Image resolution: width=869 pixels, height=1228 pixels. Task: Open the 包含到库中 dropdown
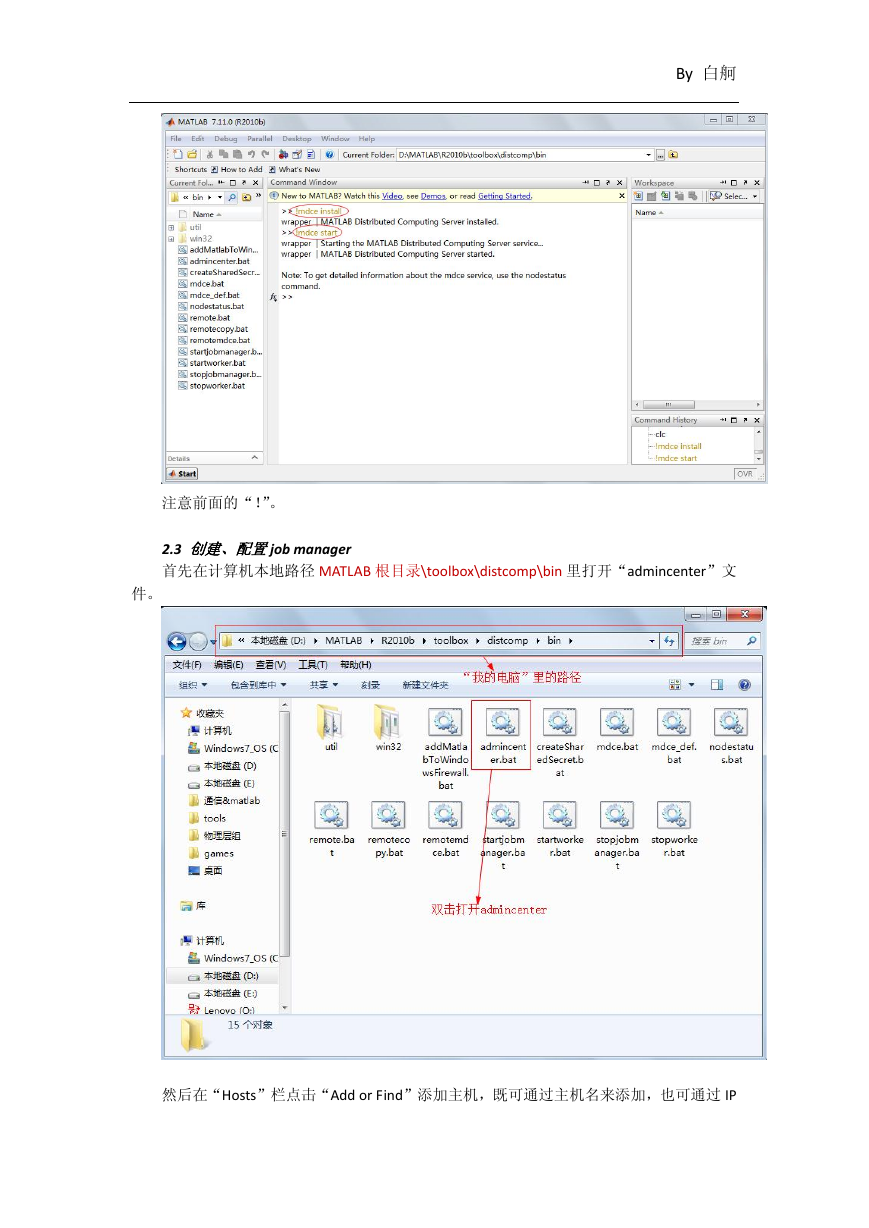[x=258, y=685]
